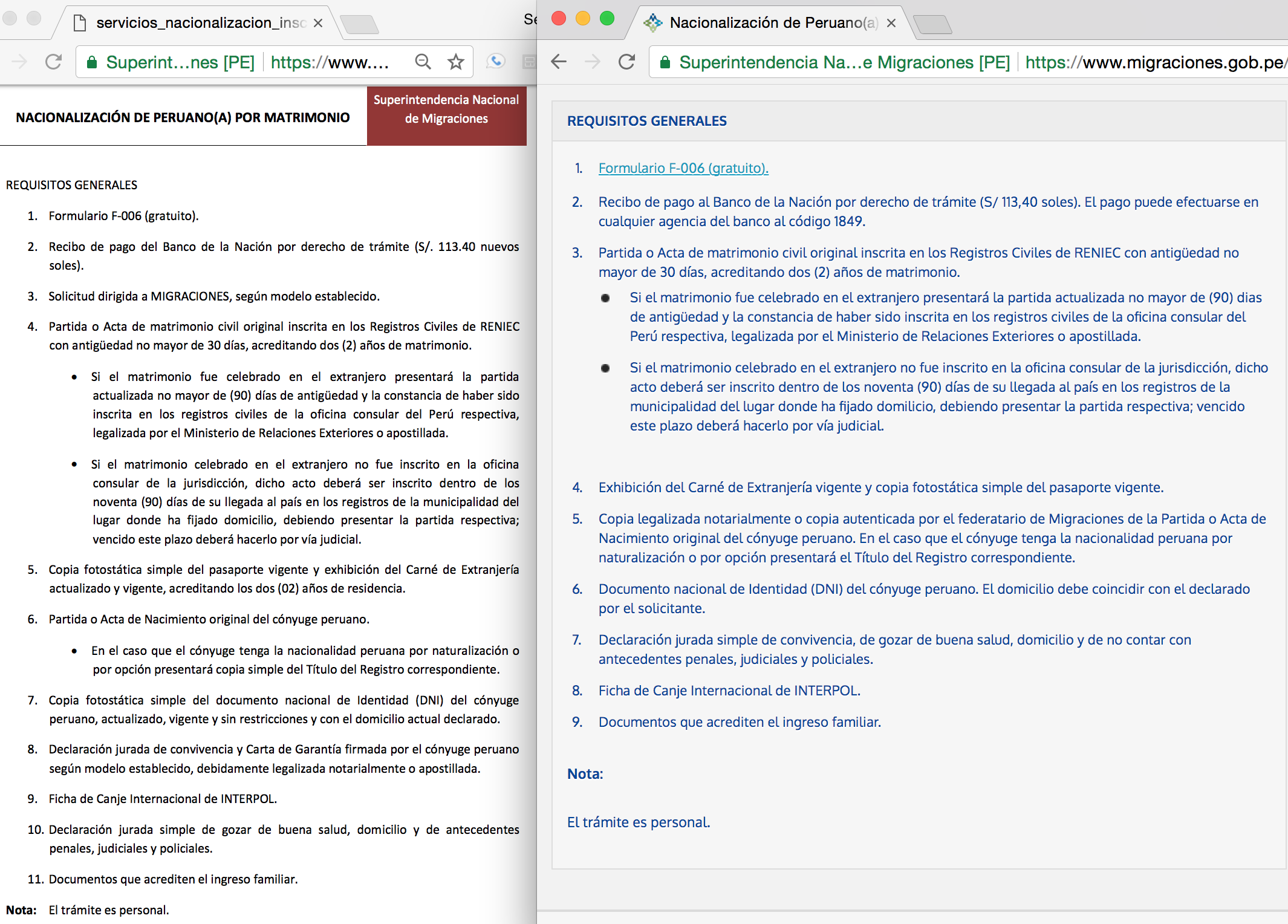This screenshot has width=1288, height=924.
Task: Click the phone chat extension icon
Action: 496,62
